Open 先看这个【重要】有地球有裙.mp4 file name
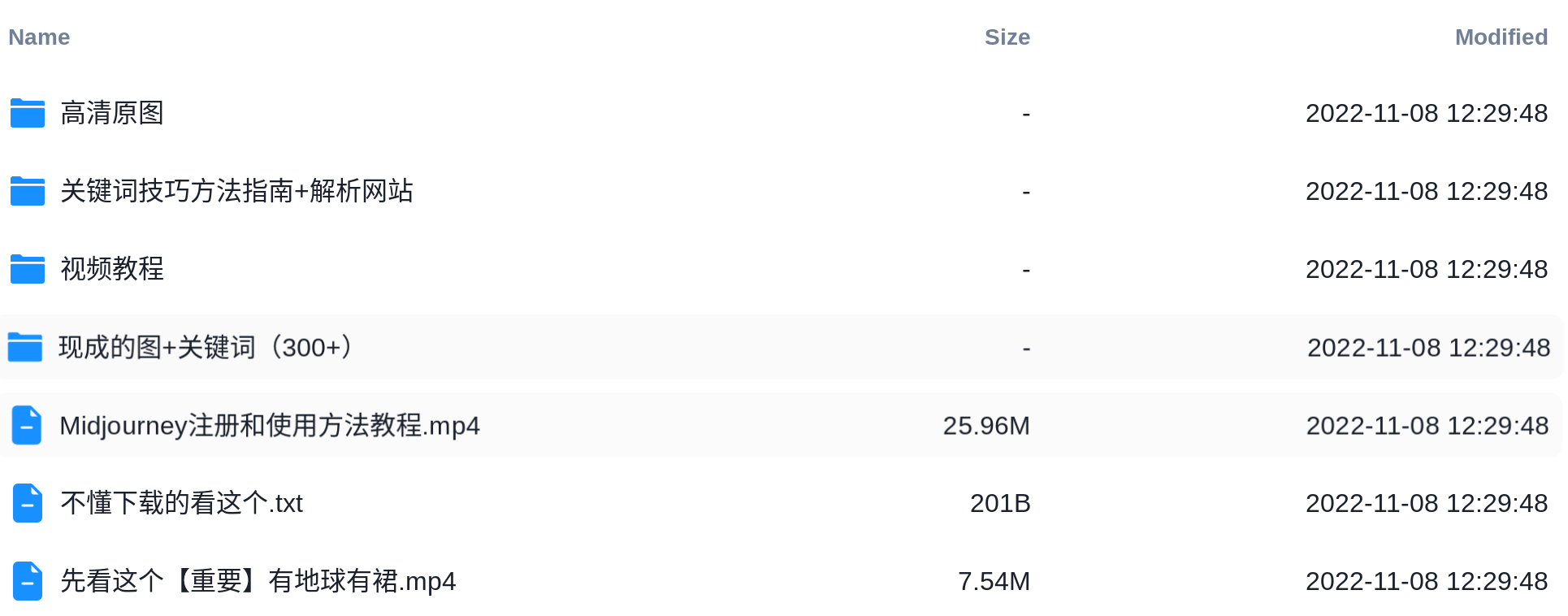The height and width of the screenshot is (616, 1568). [258, 581]
